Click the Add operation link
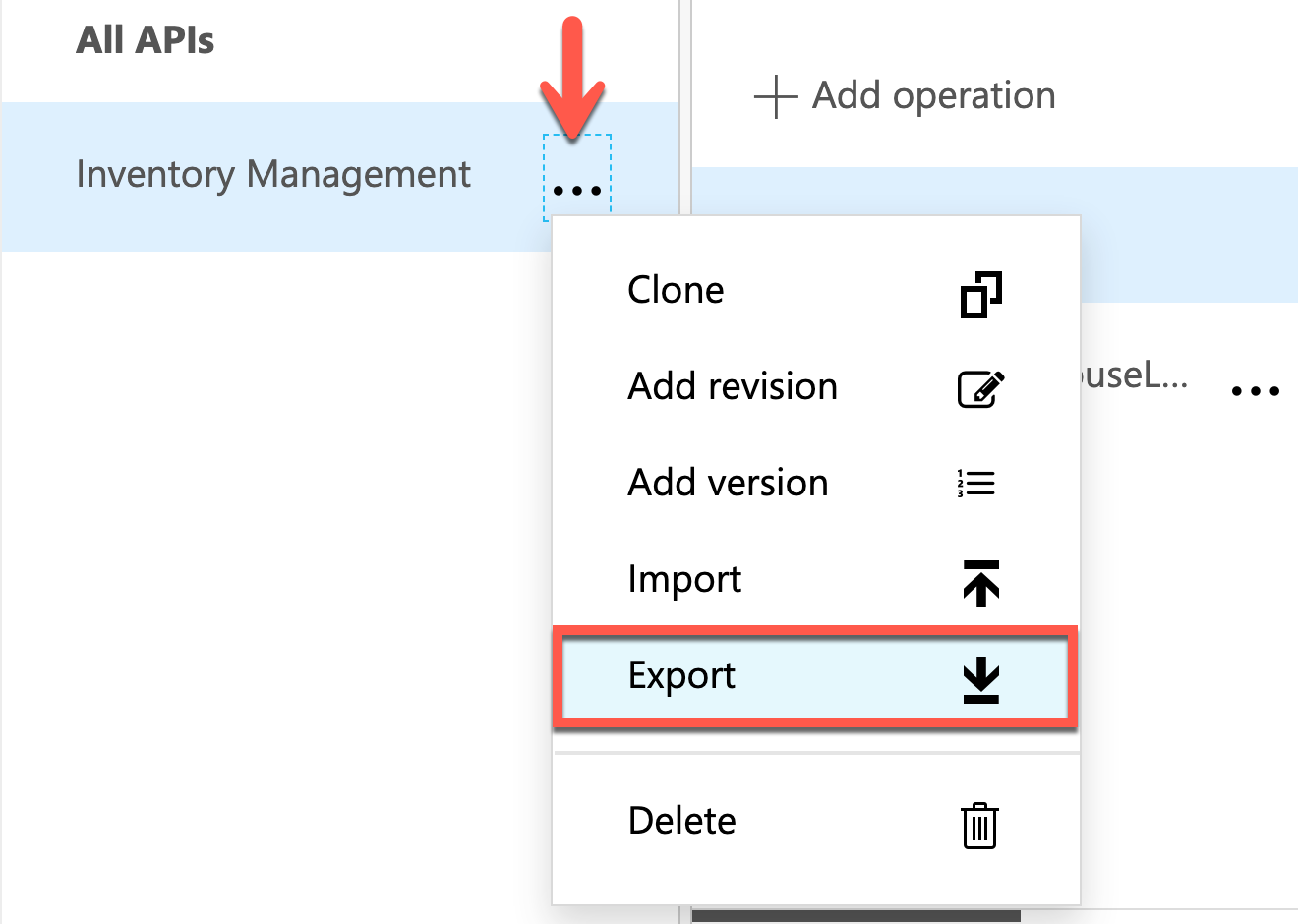This screenshot has width=1298, height=924. tap(905, 96)
